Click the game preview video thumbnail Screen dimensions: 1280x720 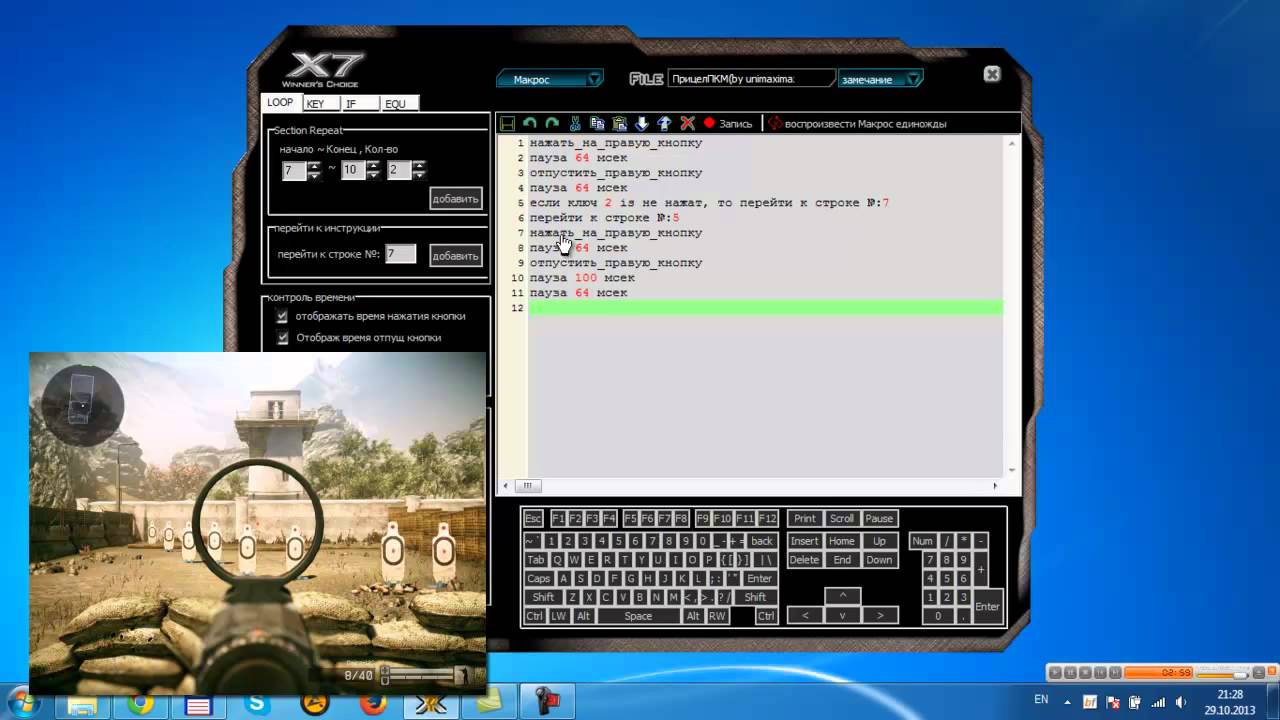point(258,522)
